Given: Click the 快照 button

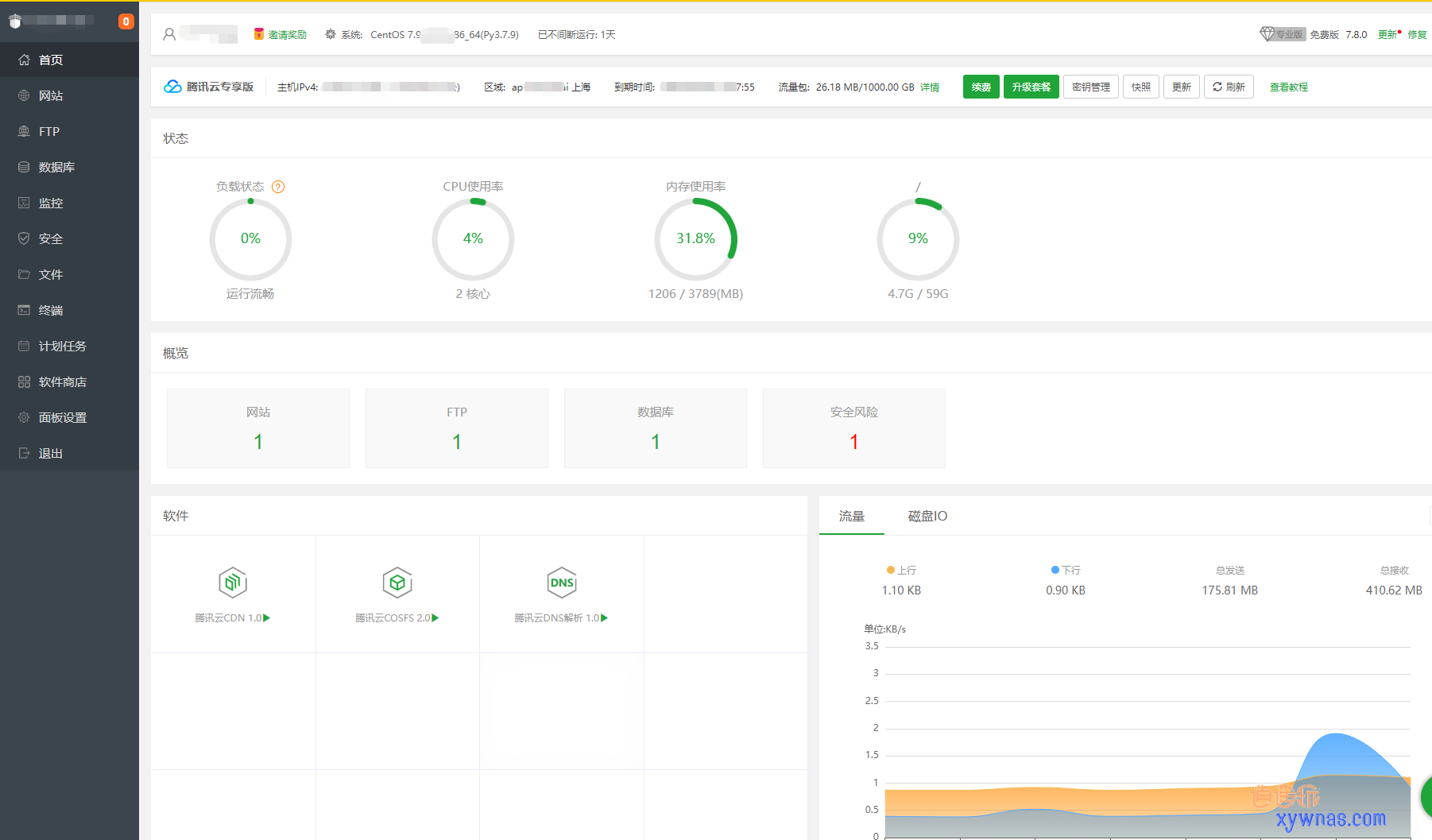Looking at the screenshot, I should (1141, 87).
